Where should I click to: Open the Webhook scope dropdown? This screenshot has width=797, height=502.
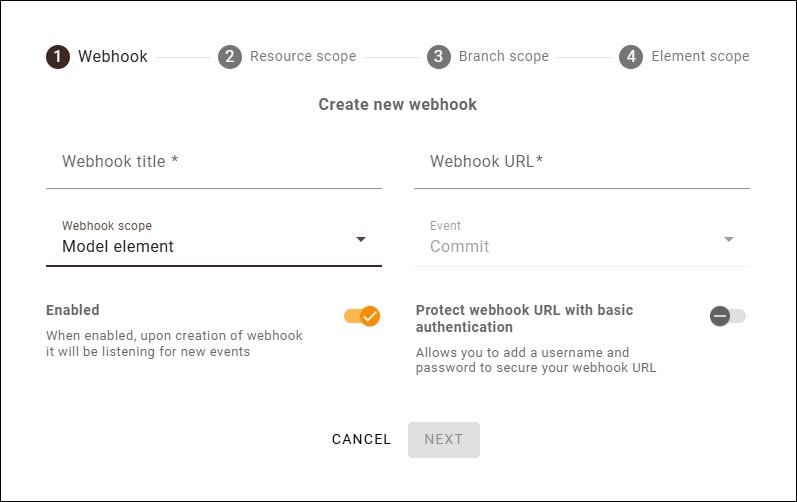click(x=200, y=246)
